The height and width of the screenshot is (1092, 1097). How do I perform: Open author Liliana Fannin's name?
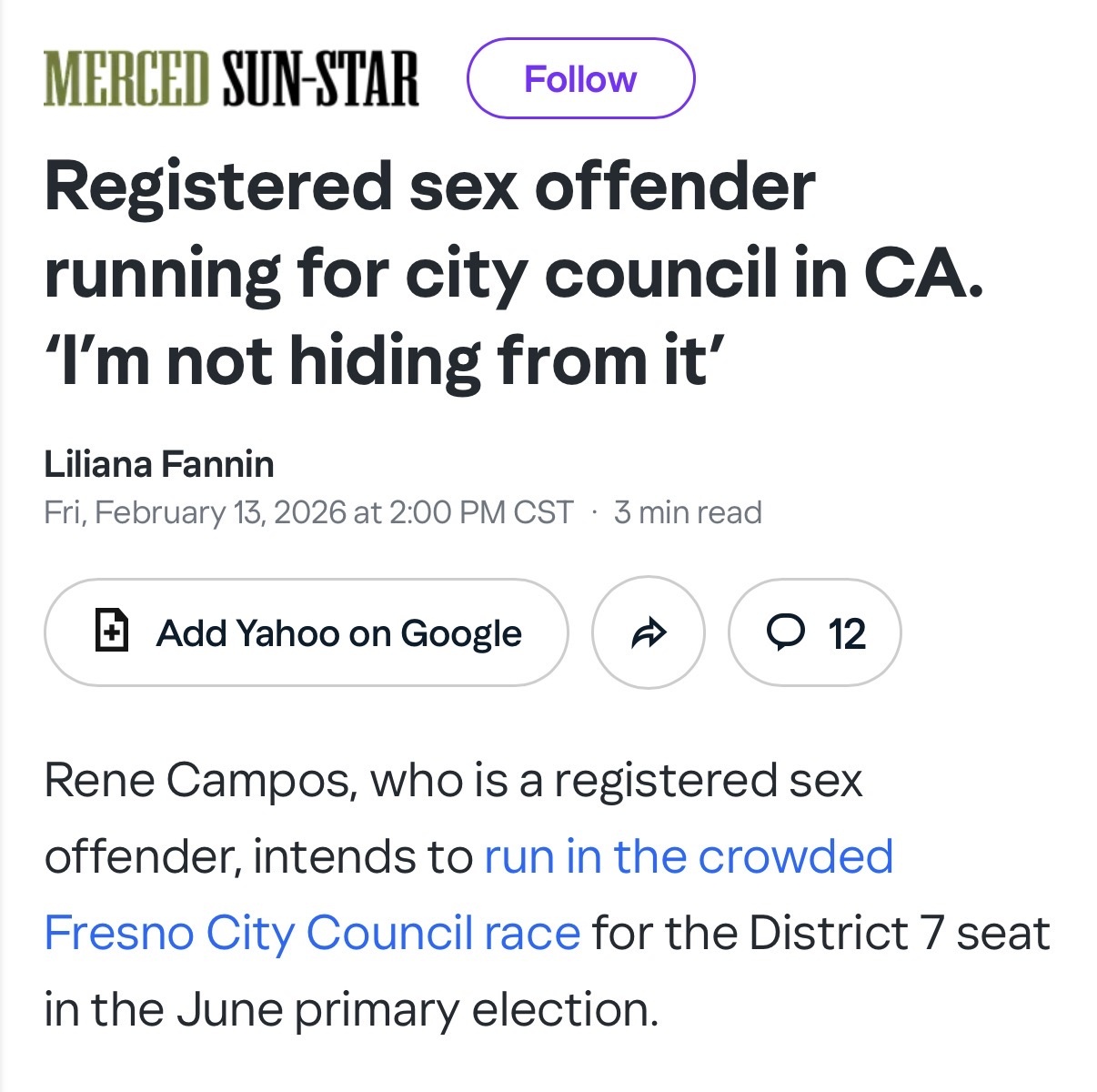tap(159, 464)
